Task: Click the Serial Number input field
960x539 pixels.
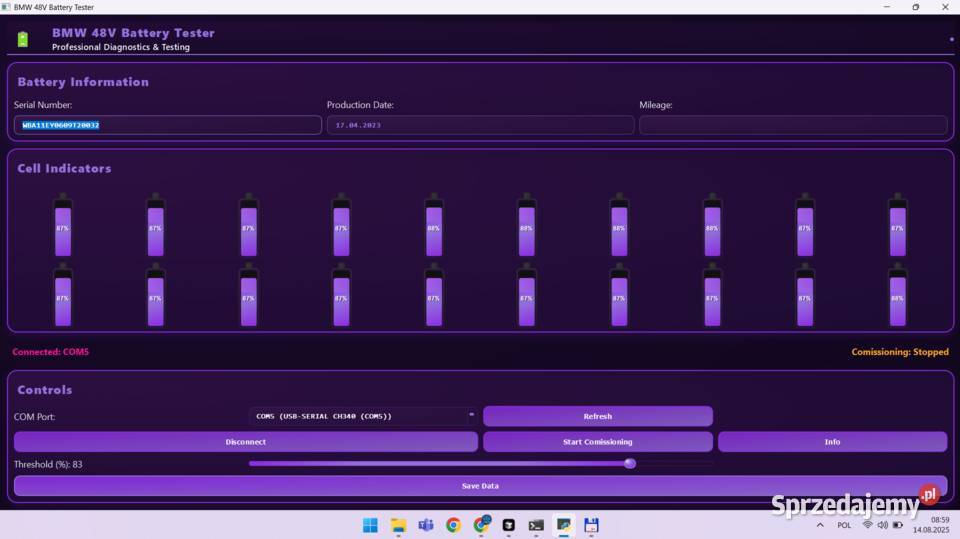Action: (x=167, y=125)
